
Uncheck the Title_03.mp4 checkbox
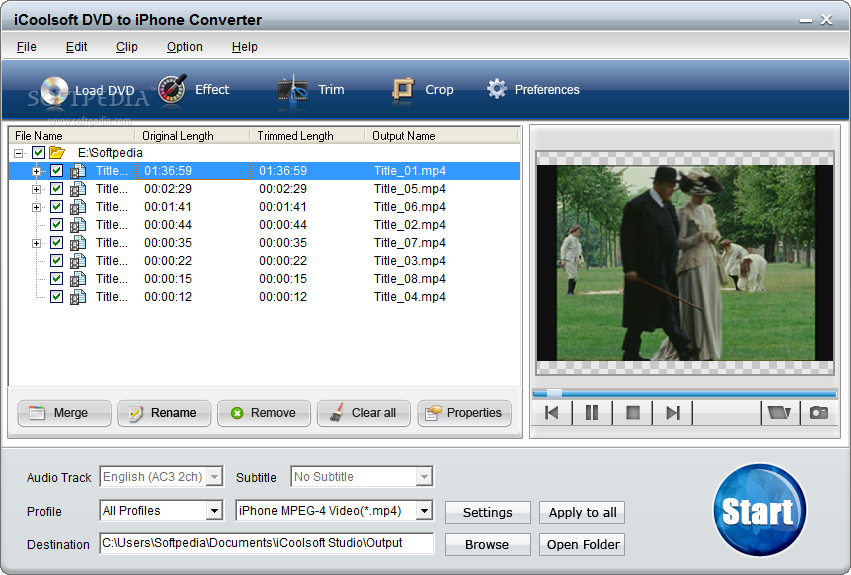click(56, 260)
